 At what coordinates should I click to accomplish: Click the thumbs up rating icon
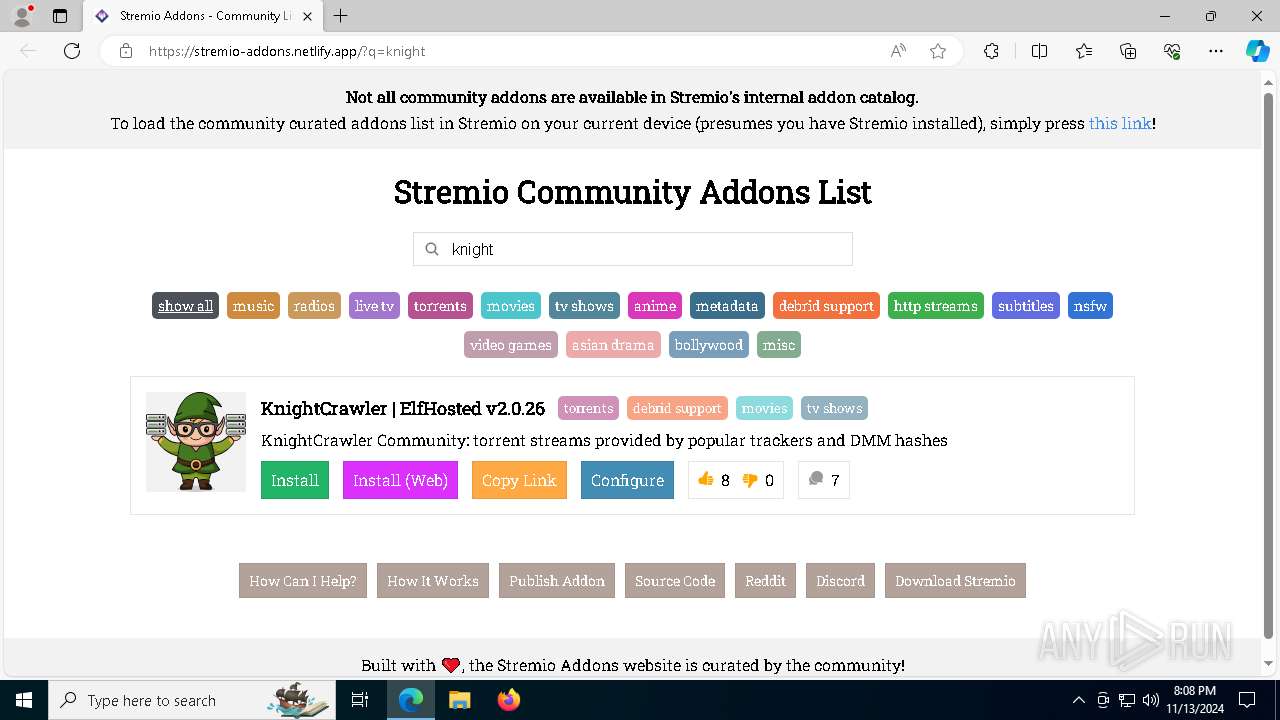(706, 480)
